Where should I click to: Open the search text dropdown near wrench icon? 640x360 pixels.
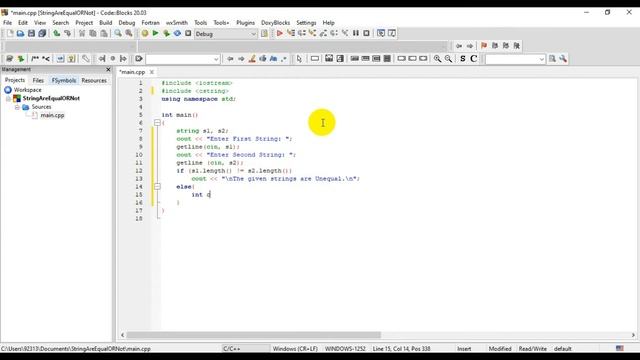pyautogui.click(x=515, y=59)
